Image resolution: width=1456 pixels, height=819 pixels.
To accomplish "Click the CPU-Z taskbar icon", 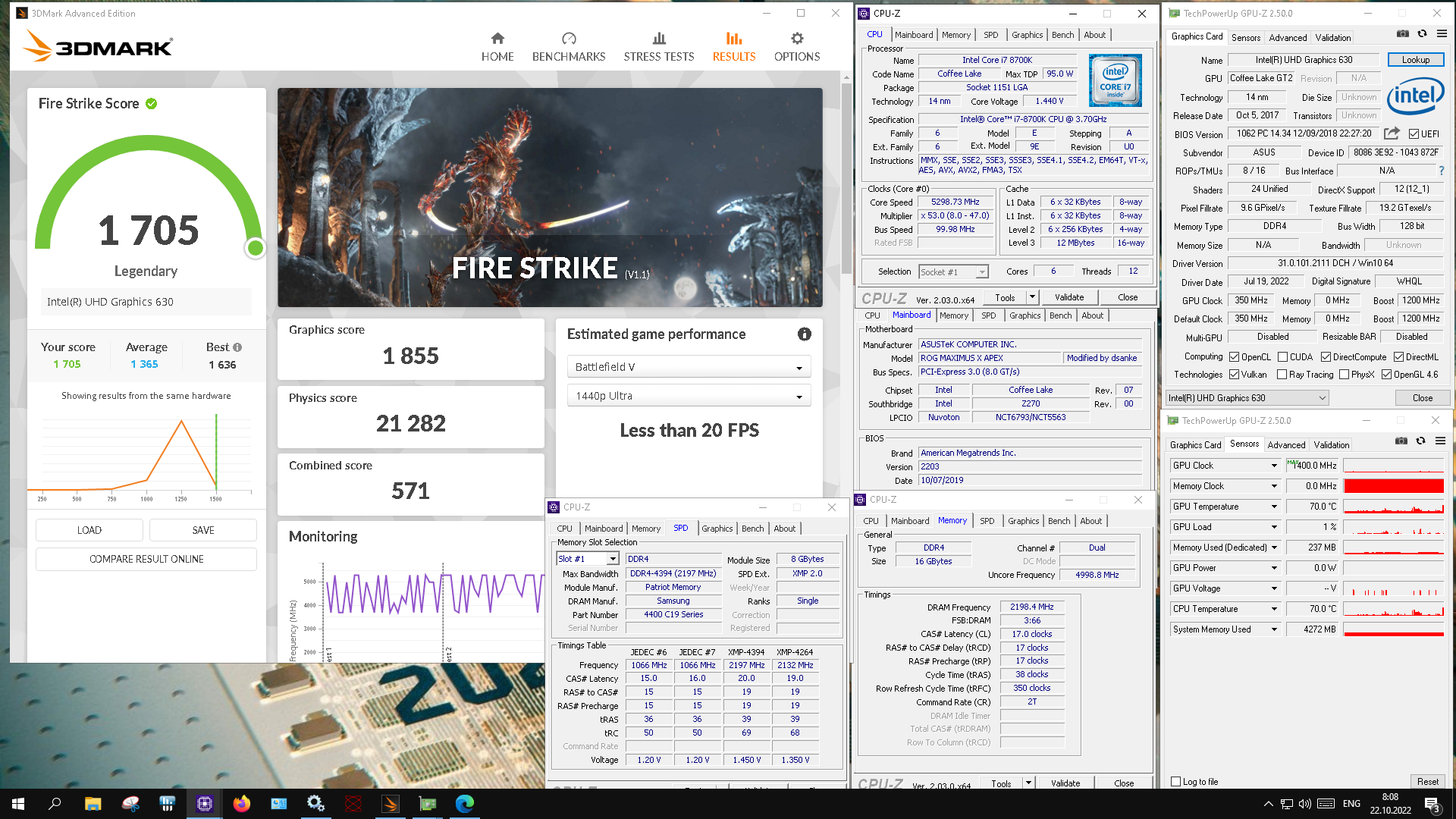I will click(205, 804).
